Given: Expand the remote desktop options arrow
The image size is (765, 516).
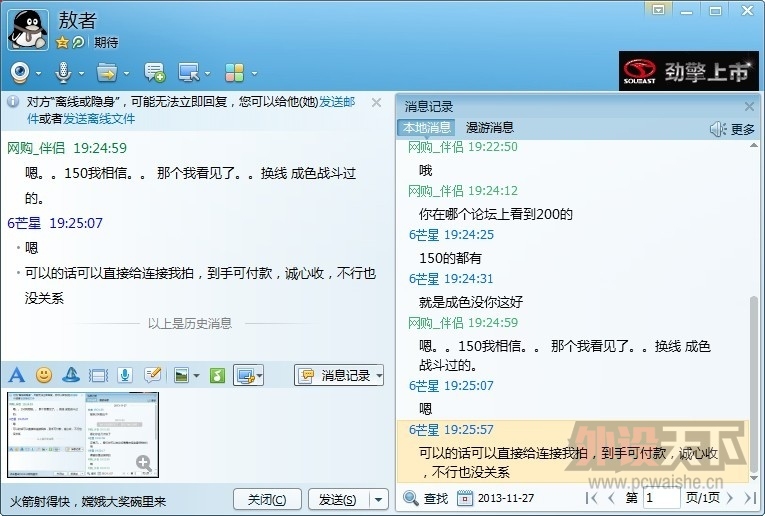Looking at the screenshot, I should tap(207, 74).
